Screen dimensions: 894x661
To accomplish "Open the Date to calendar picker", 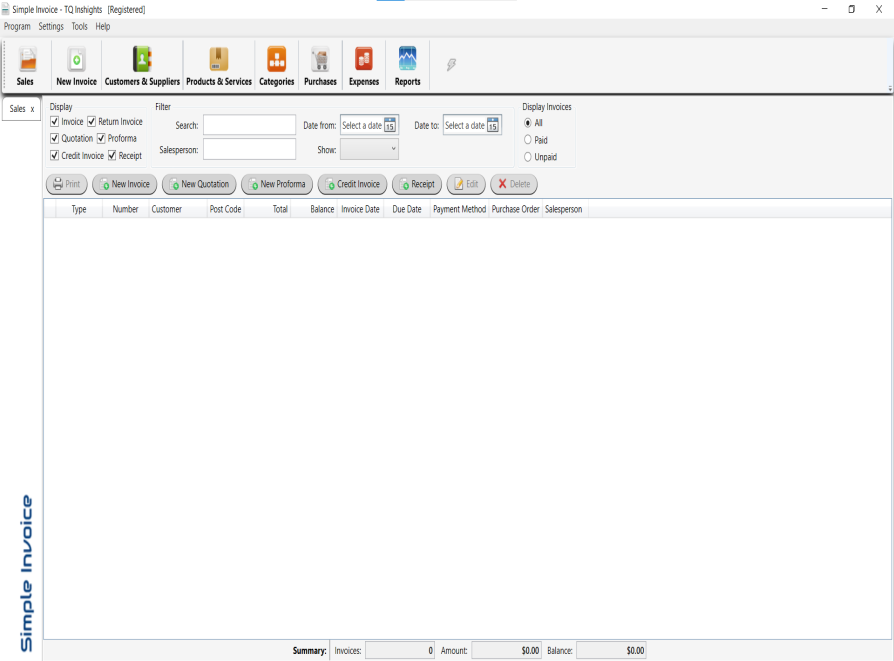I will point(492,125).
